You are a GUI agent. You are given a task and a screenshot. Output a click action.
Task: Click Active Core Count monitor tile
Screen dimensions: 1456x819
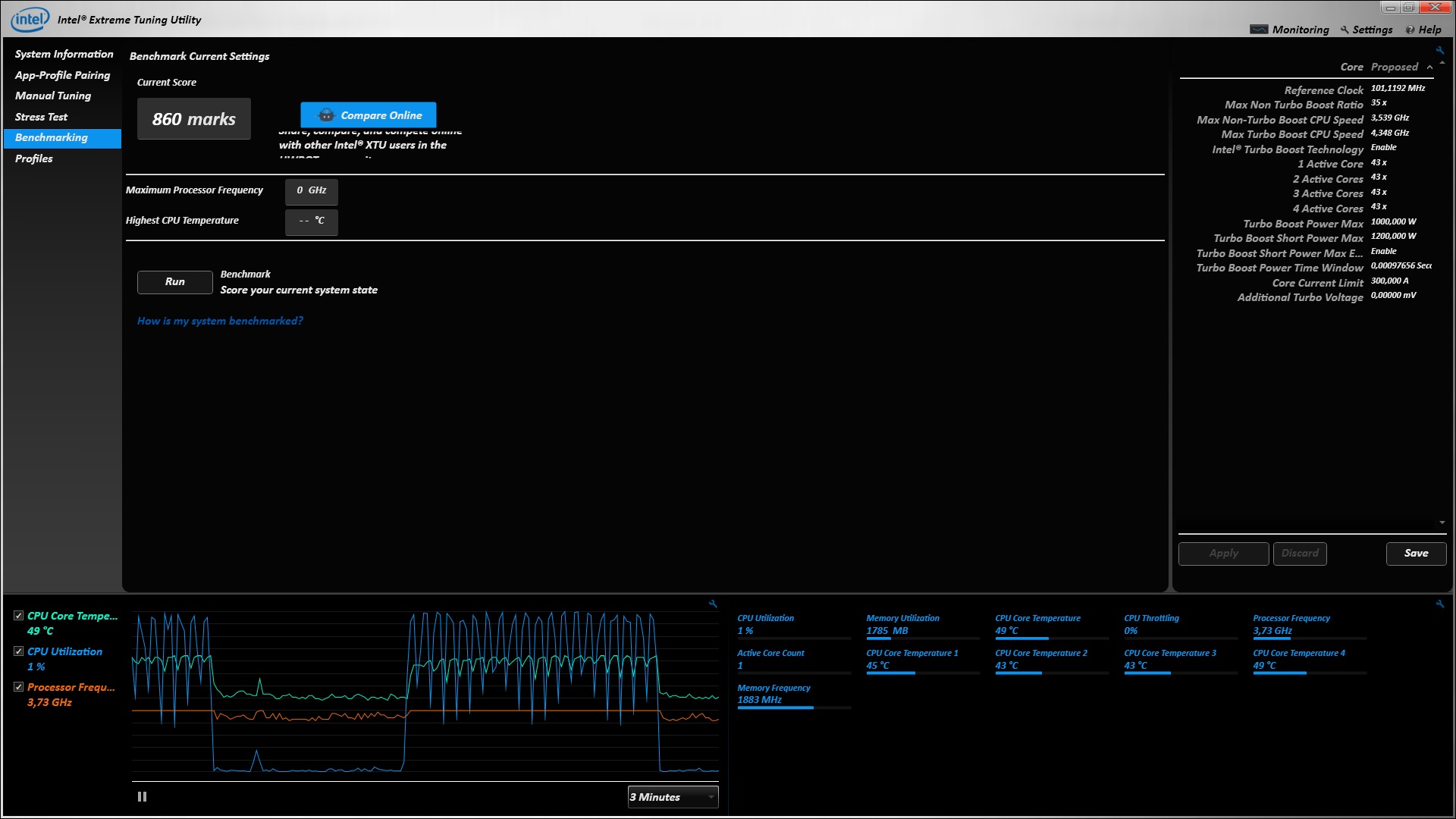pyautogui.click(x=793, y=661)
